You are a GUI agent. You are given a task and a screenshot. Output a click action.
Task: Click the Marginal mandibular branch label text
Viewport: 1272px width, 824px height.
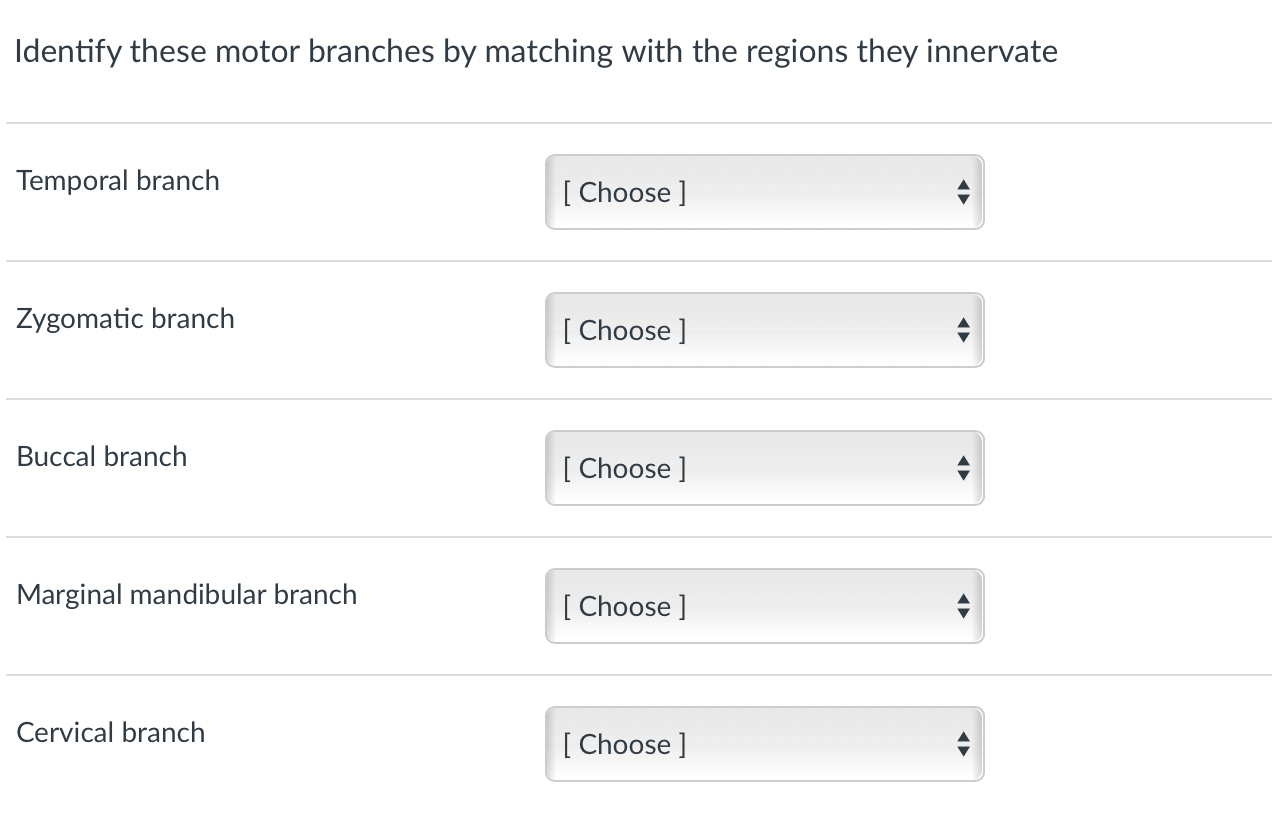(x=187, y=595)
